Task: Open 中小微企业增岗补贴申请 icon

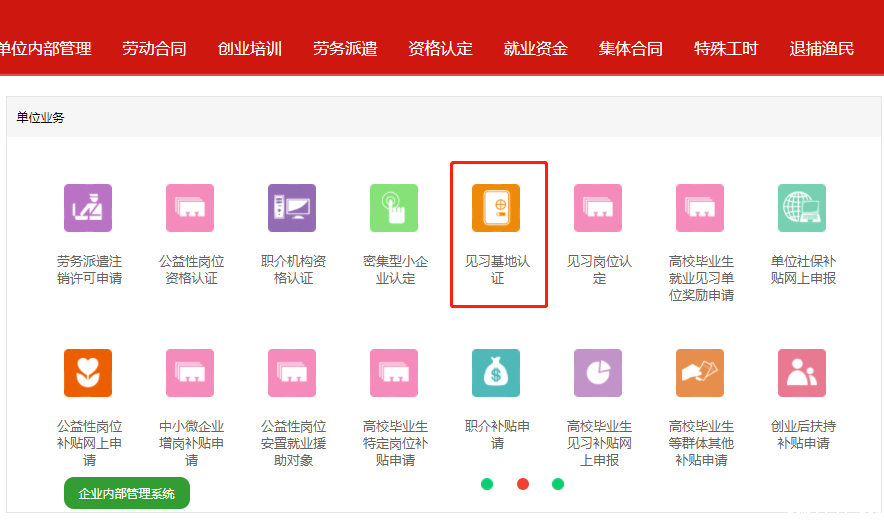Action: (x=190, y=373)
